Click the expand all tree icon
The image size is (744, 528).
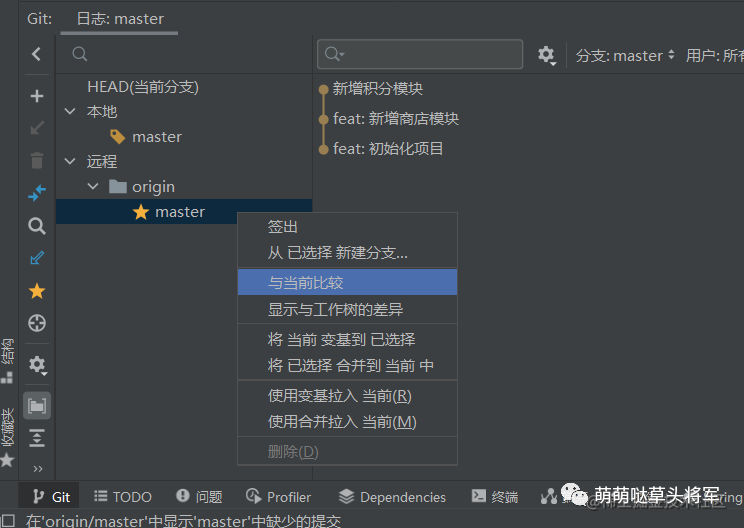click(x=37, y=438)
